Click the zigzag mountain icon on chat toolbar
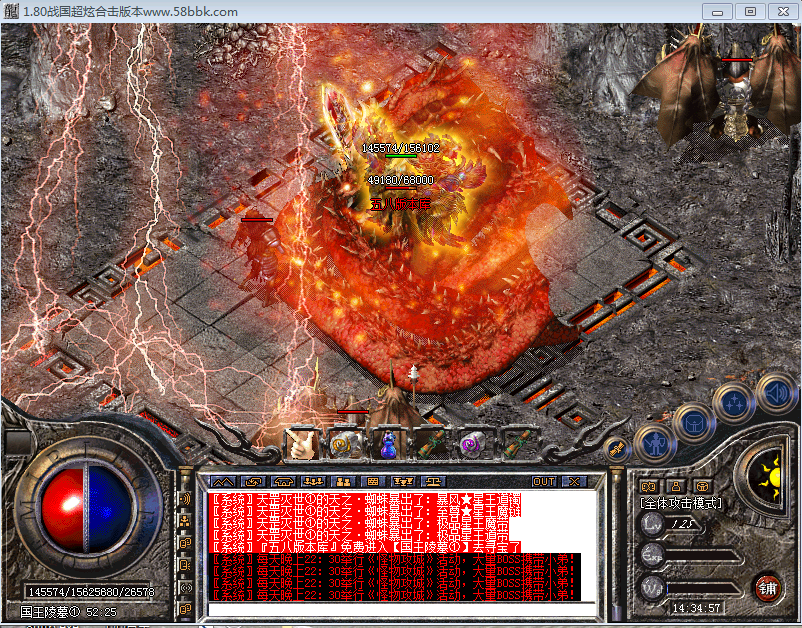 224,481
